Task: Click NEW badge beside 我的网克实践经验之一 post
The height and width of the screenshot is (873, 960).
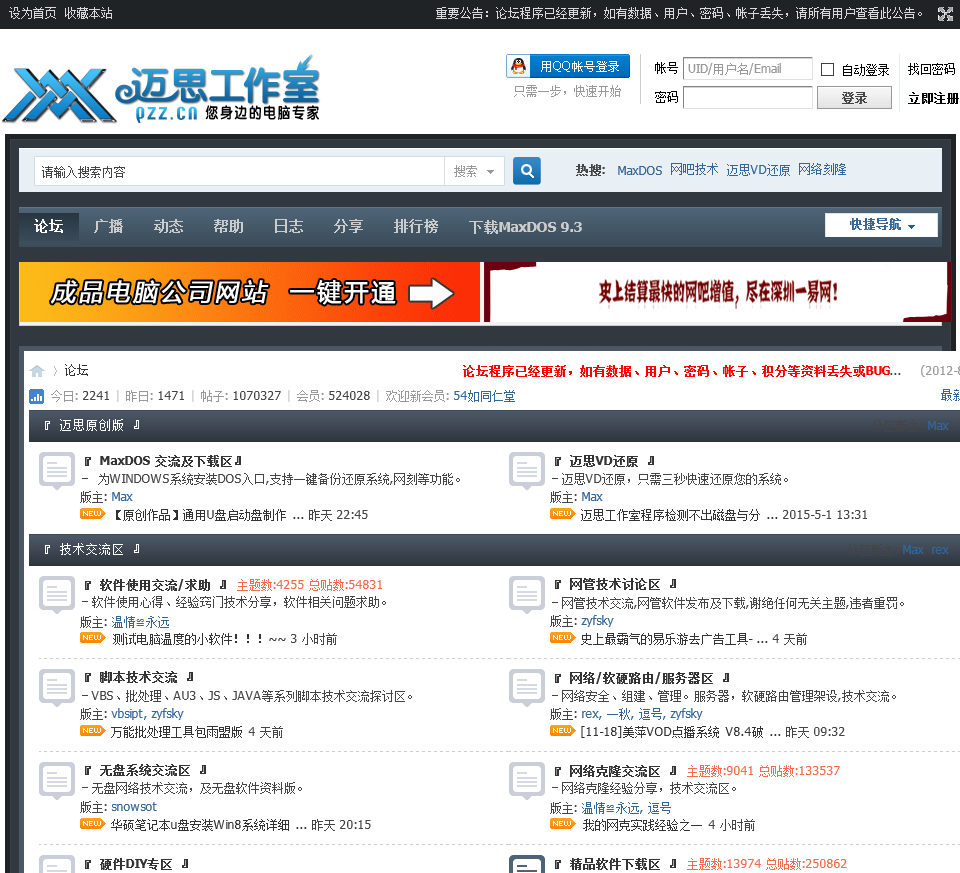Action: pyautogui.click(x=563, y=824)
